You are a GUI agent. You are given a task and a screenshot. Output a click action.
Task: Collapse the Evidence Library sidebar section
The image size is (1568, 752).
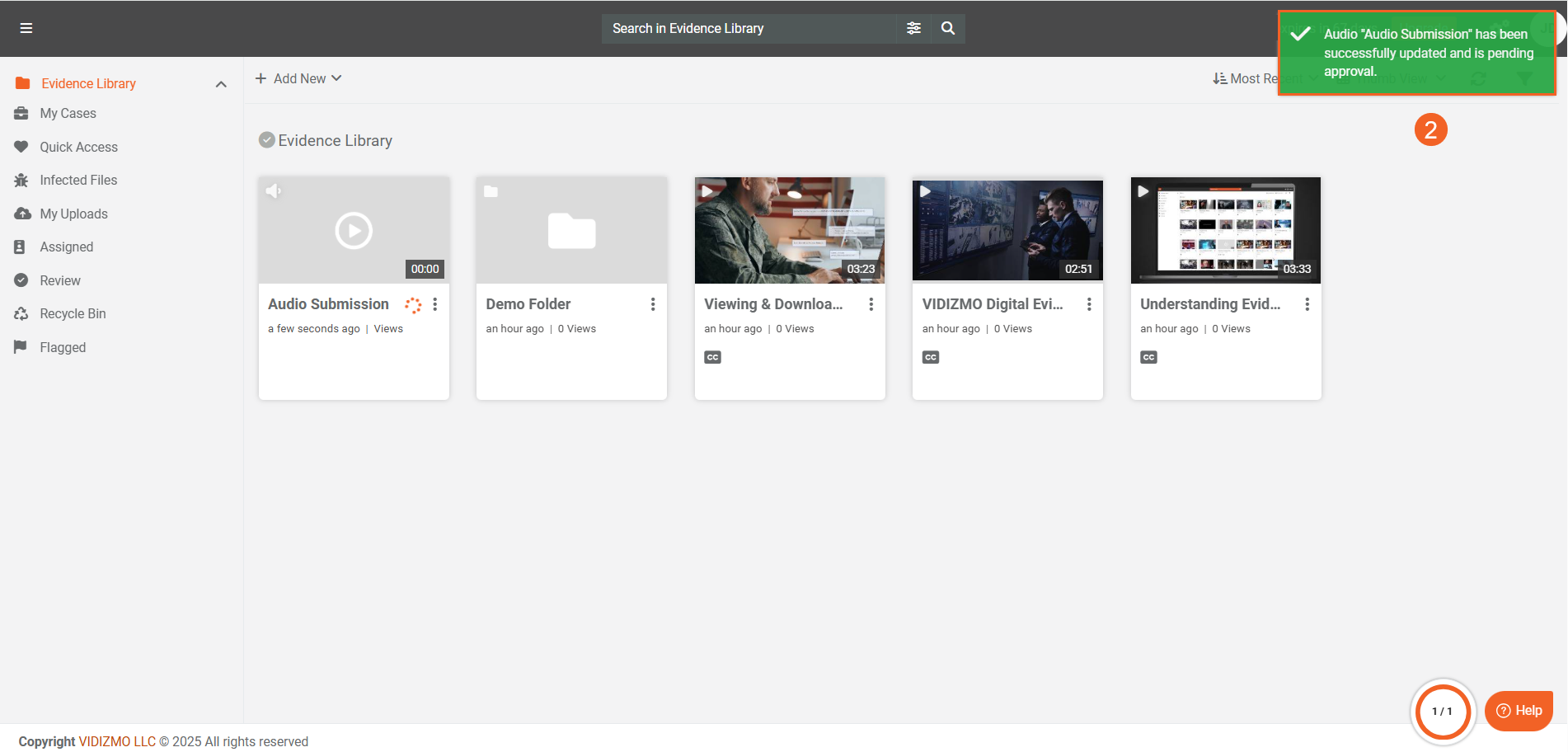pyautogui.click(x=221, y=84)
